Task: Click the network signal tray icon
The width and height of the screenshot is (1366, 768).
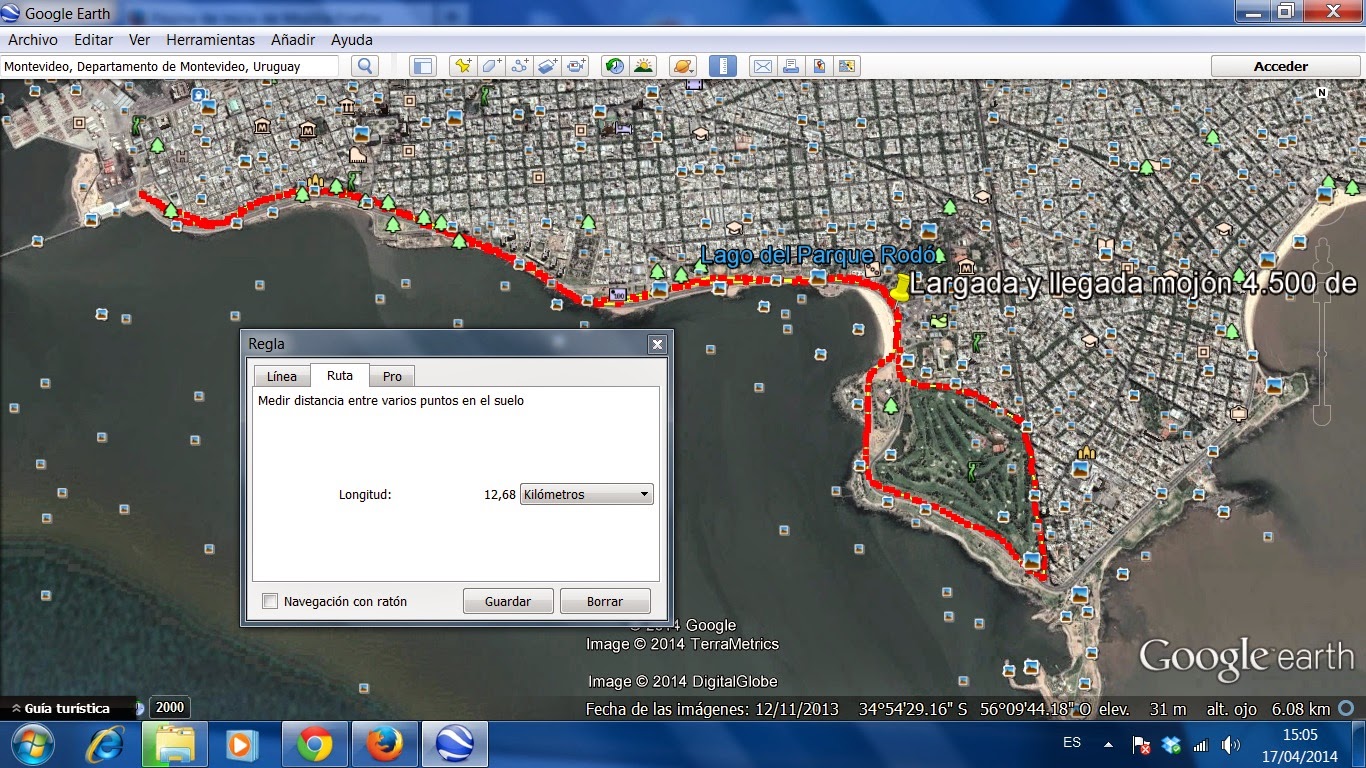Action: pyautogui.click(x=1201, y=745)
